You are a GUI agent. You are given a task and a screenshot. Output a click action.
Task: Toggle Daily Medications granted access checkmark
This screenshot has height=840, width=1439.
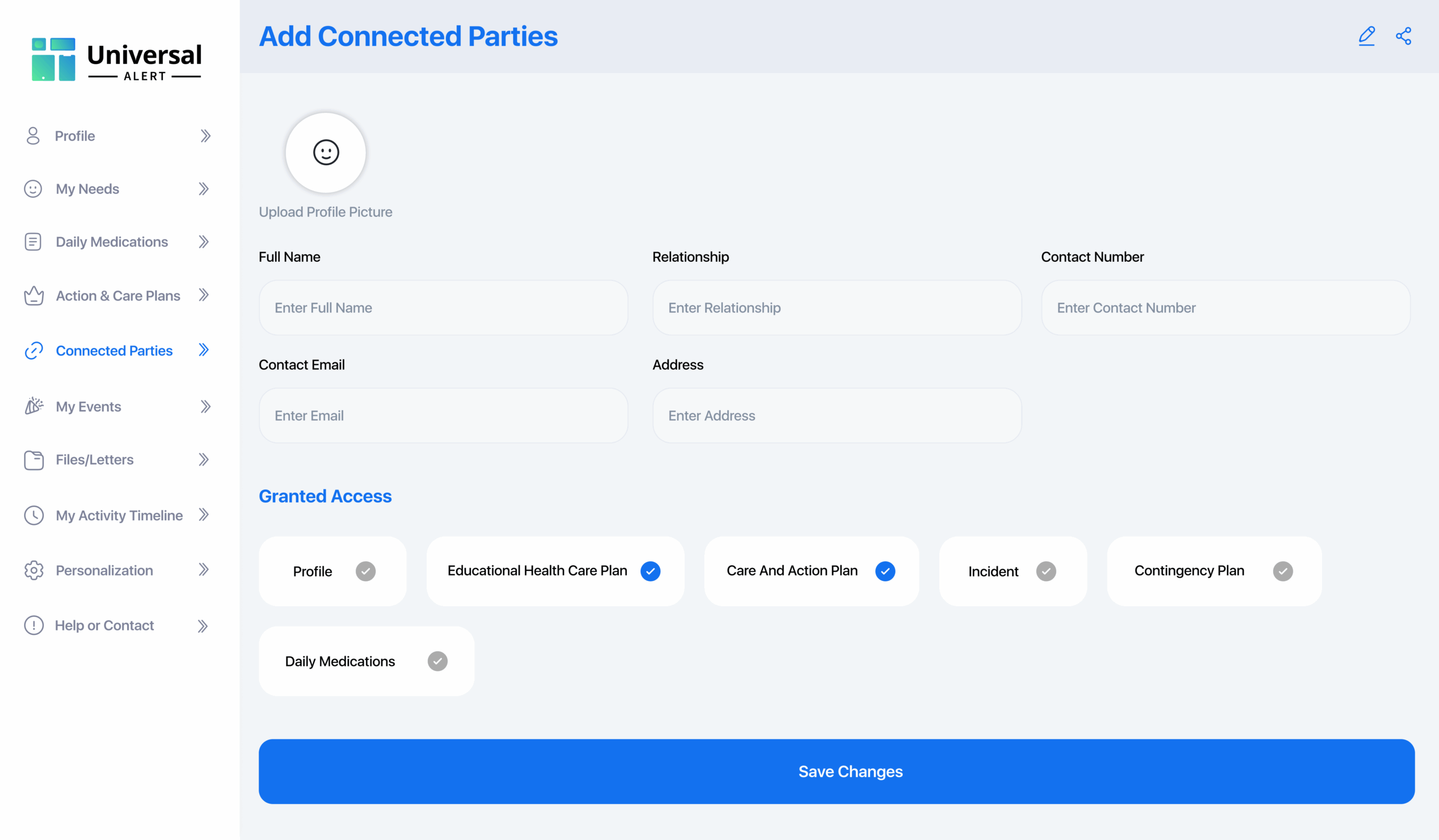437,661
